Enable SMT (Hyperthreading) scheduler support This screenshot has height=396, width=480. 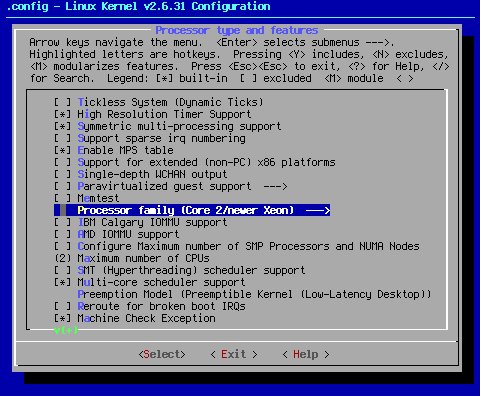[63, 270]
